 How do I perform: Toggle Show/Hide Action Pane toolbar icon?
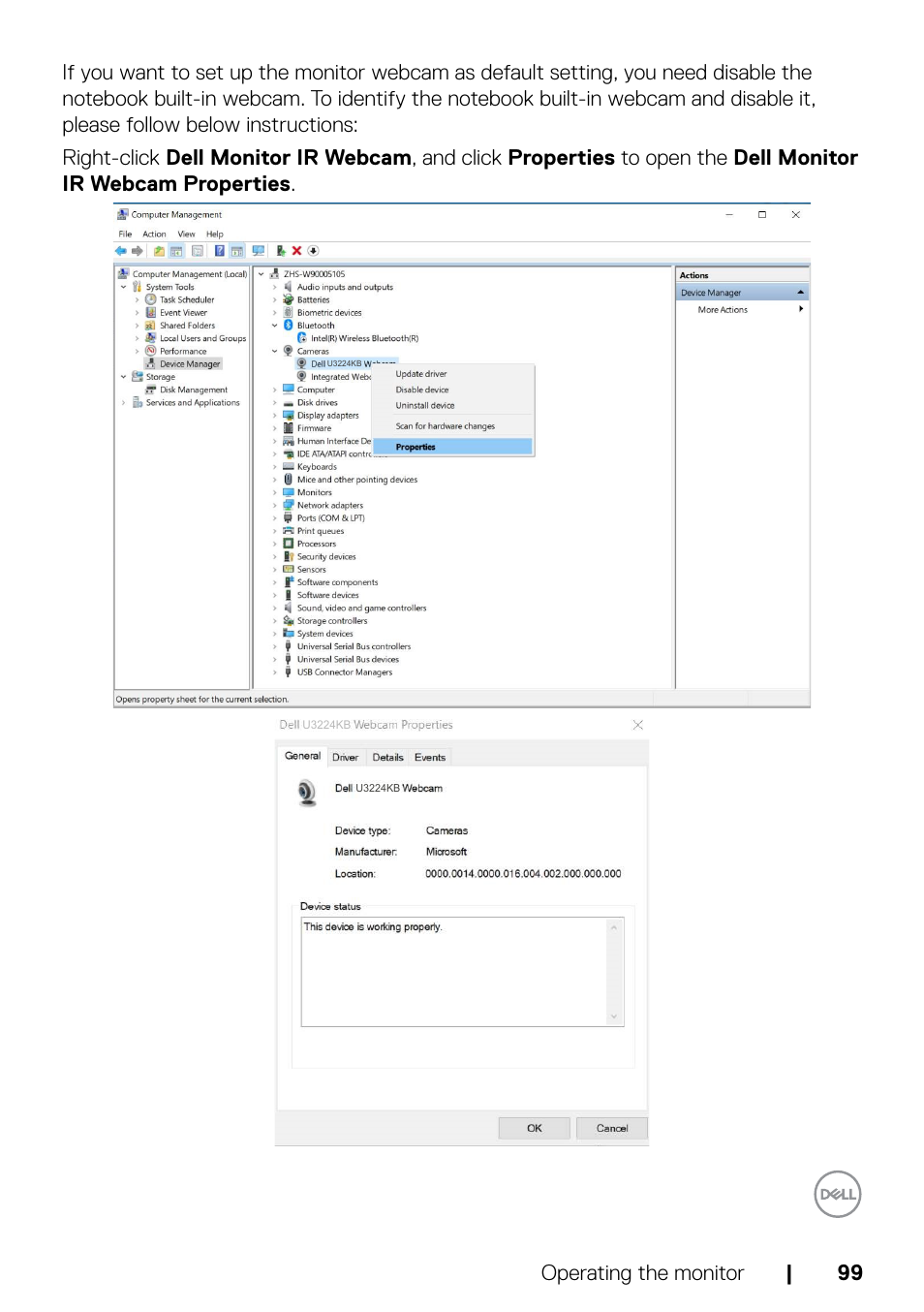[x=237, y=251]
